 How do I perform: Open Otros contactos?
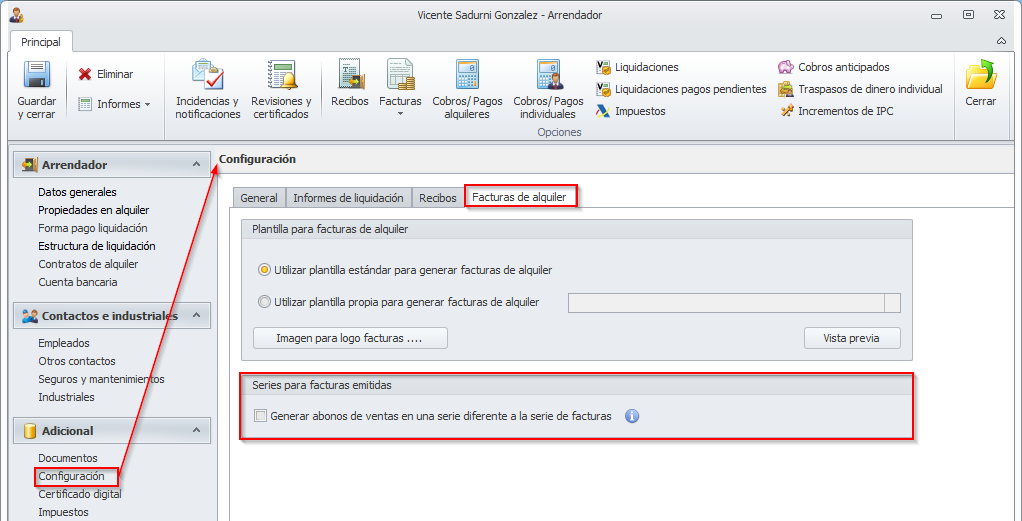point(76,361)
